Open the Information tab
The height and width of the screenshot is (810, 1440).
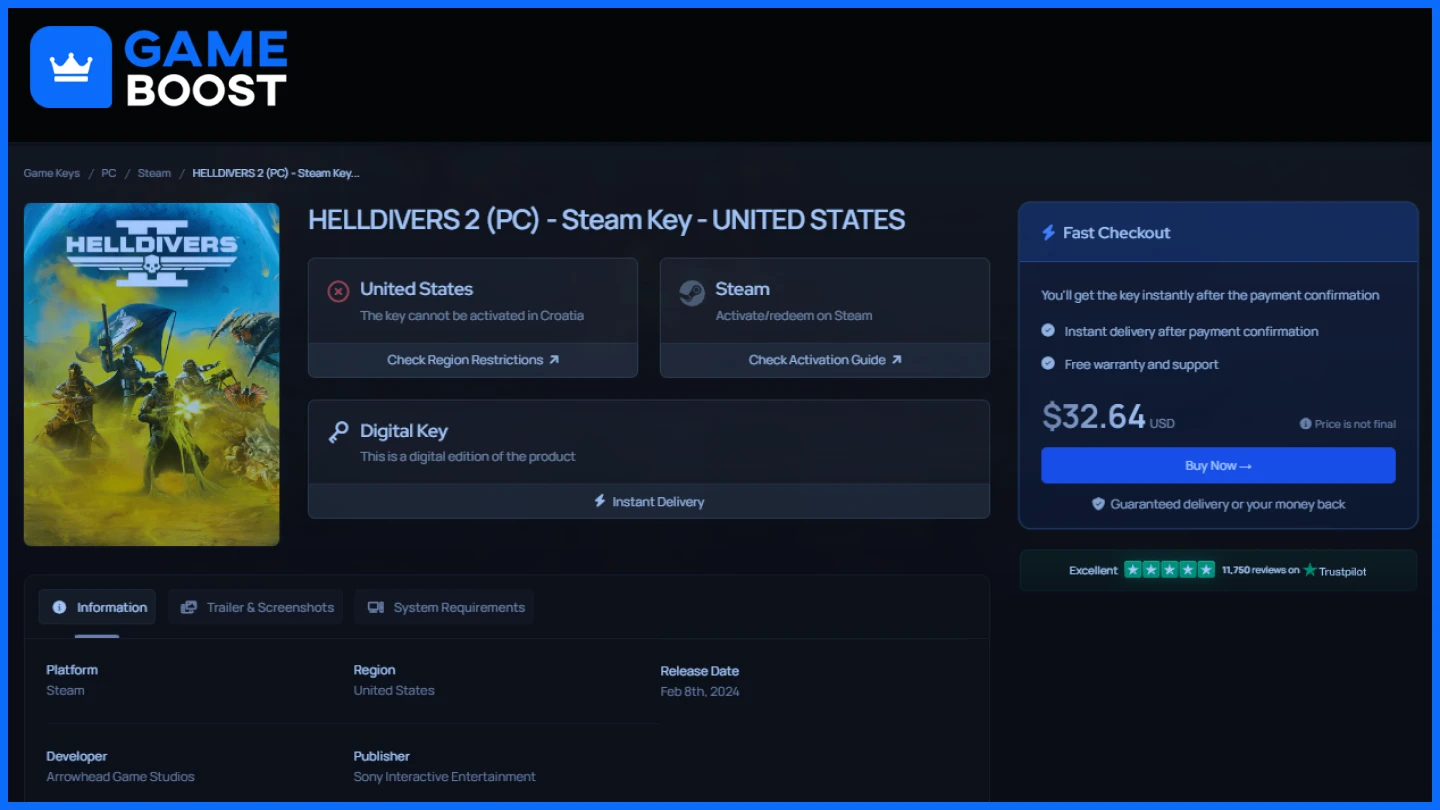coord(97,607)
